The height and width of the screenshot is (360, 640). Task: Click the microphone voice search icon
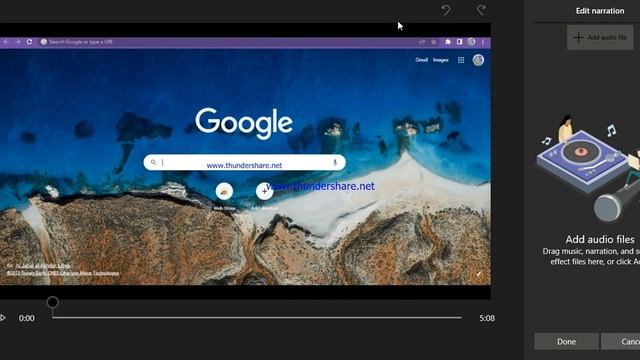pos(335,162)
